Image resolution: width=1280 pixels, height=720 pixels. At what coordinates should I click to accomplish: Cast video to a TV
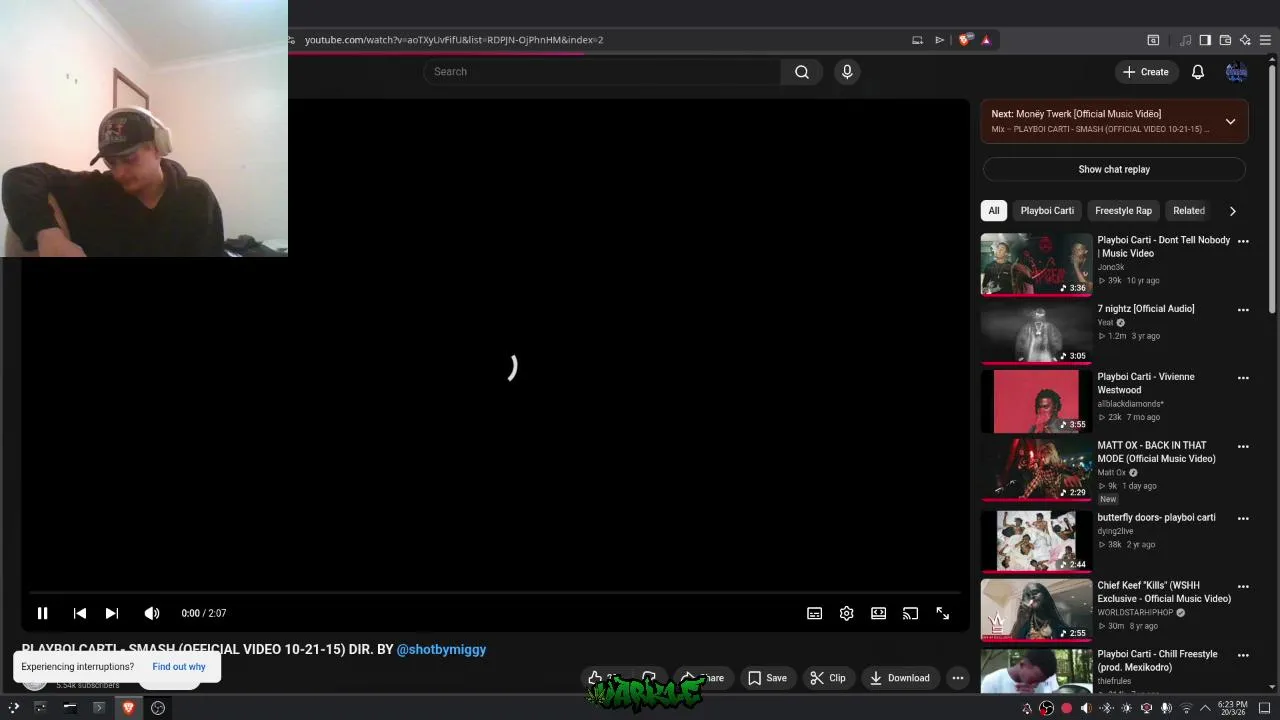pyautogui.click(x=910, y=613)
